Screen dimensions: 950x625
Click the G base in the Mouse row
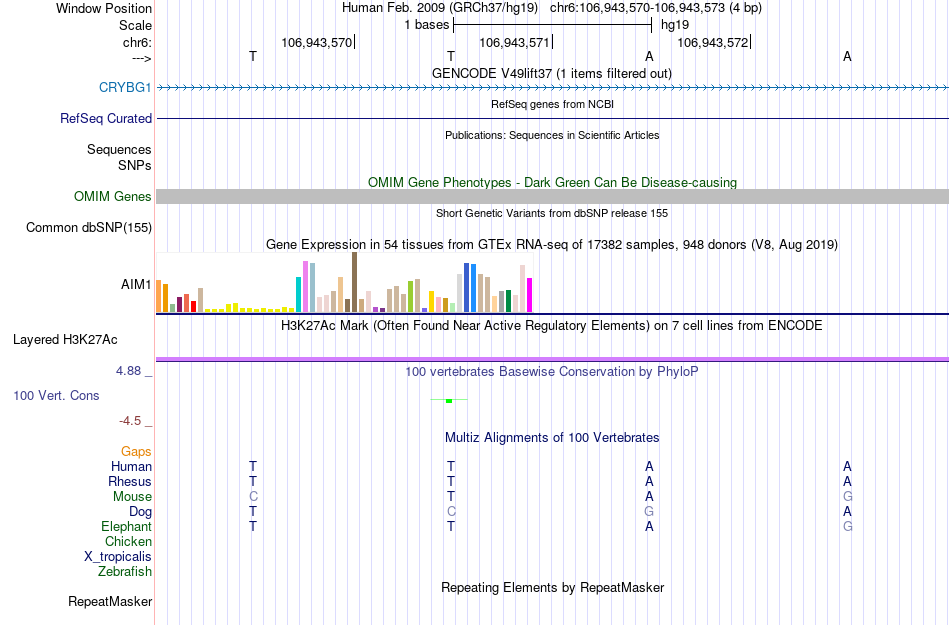pos(847,497)
